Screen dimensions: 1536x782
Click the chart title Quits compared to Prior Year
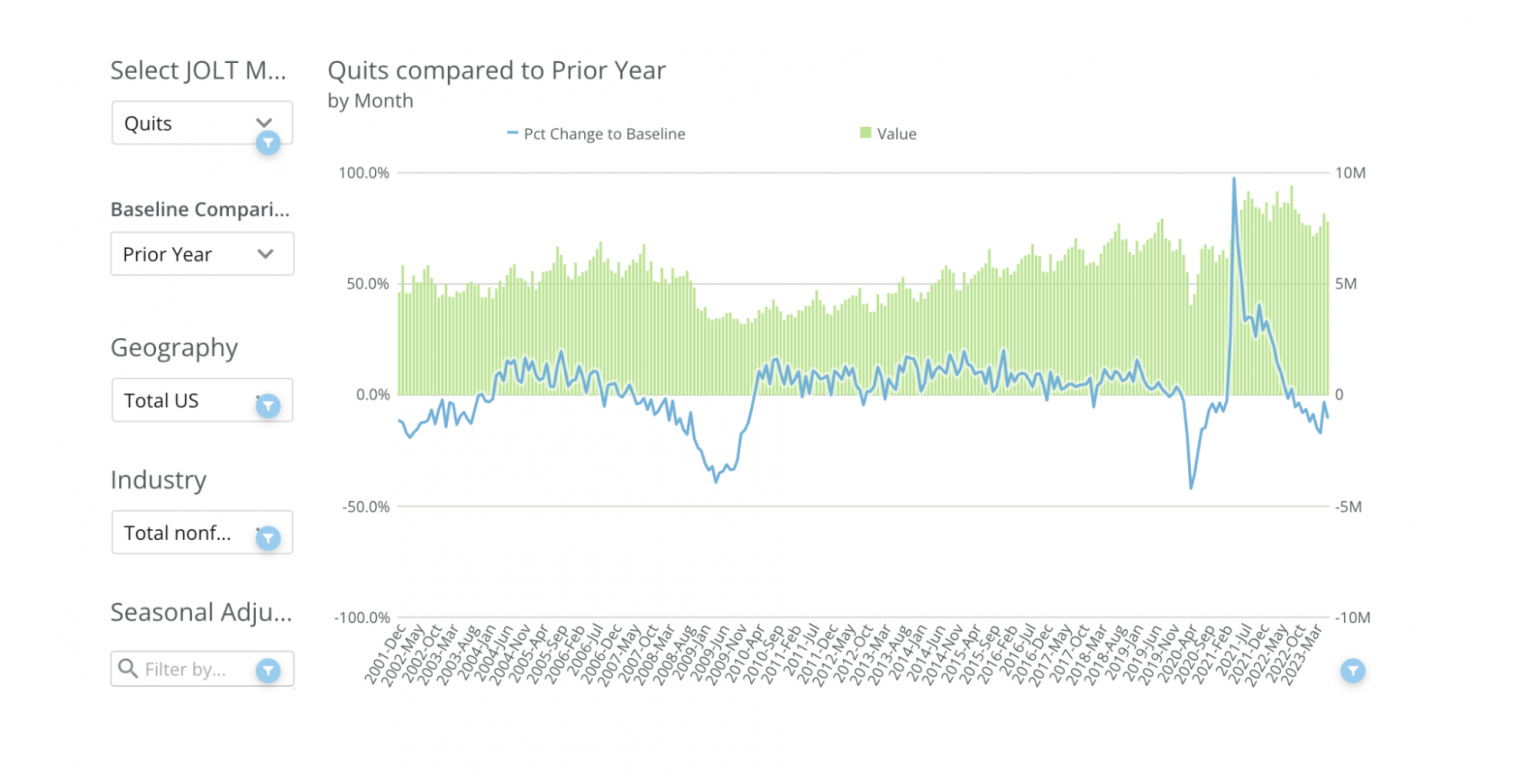coord(496,70)
